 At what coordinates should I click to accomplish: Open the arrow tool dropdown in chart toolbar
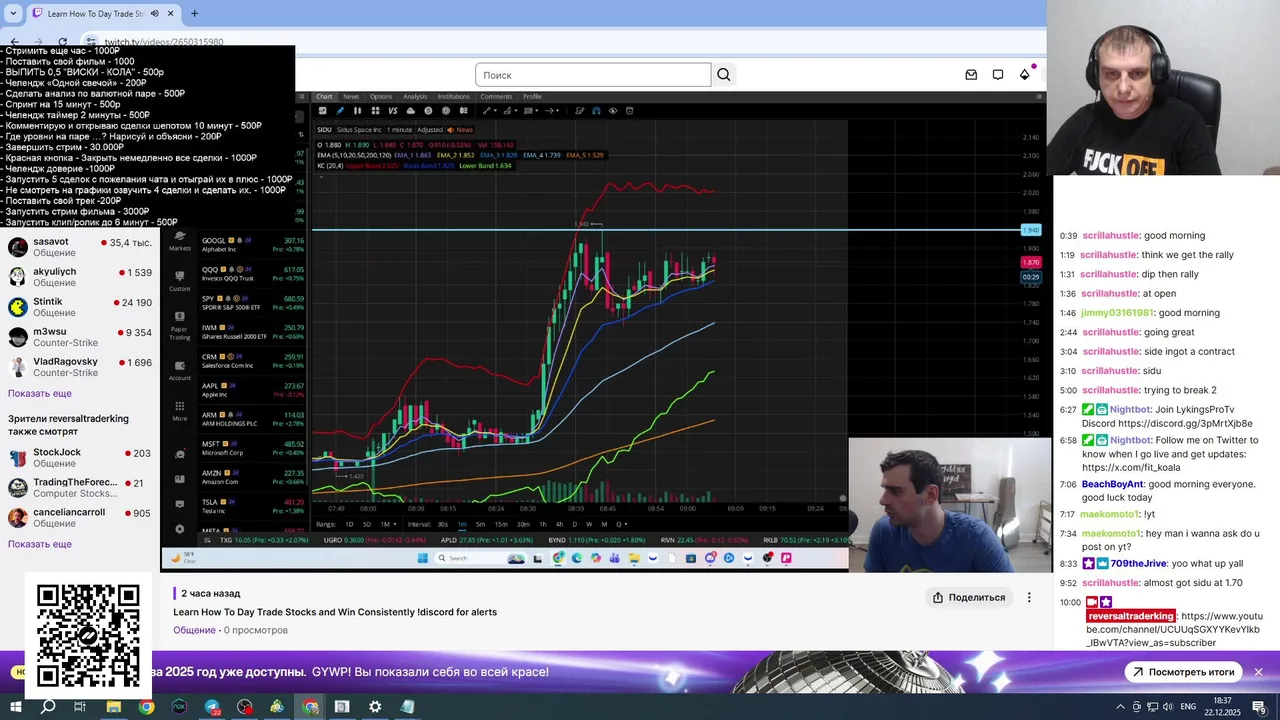553,111
